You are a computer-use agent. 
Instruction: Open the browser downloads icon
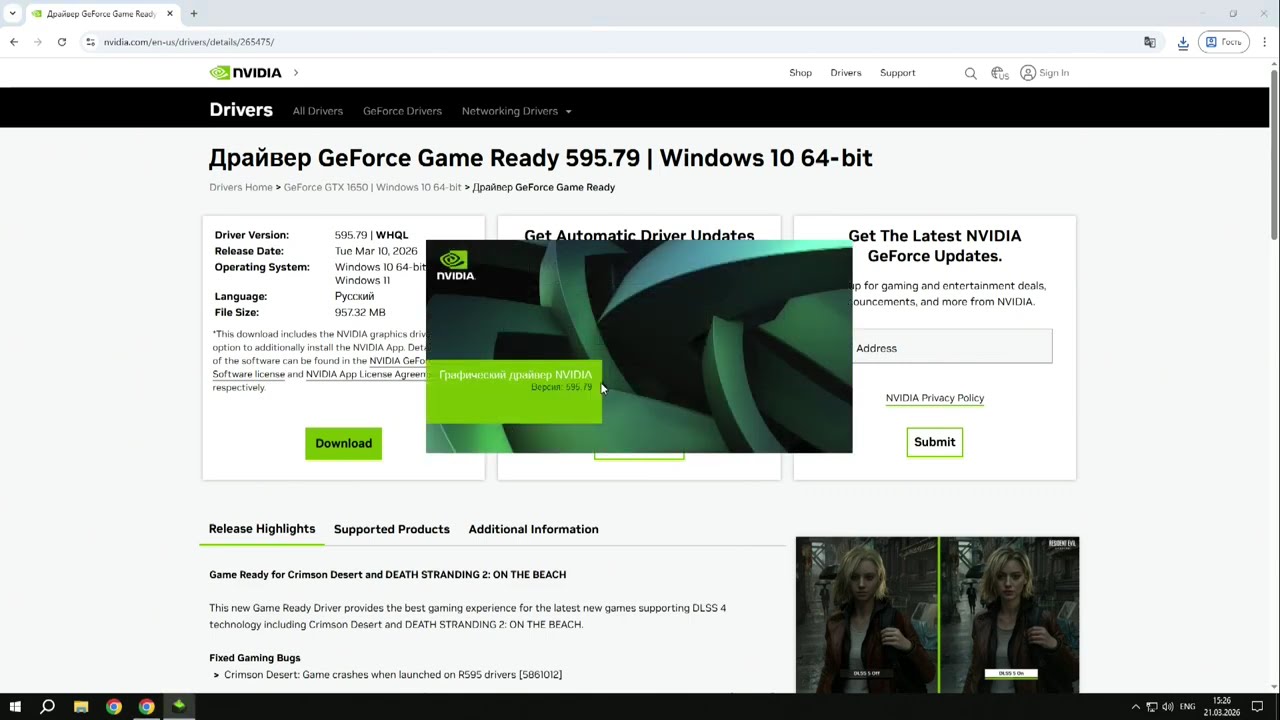(1183, 42)
